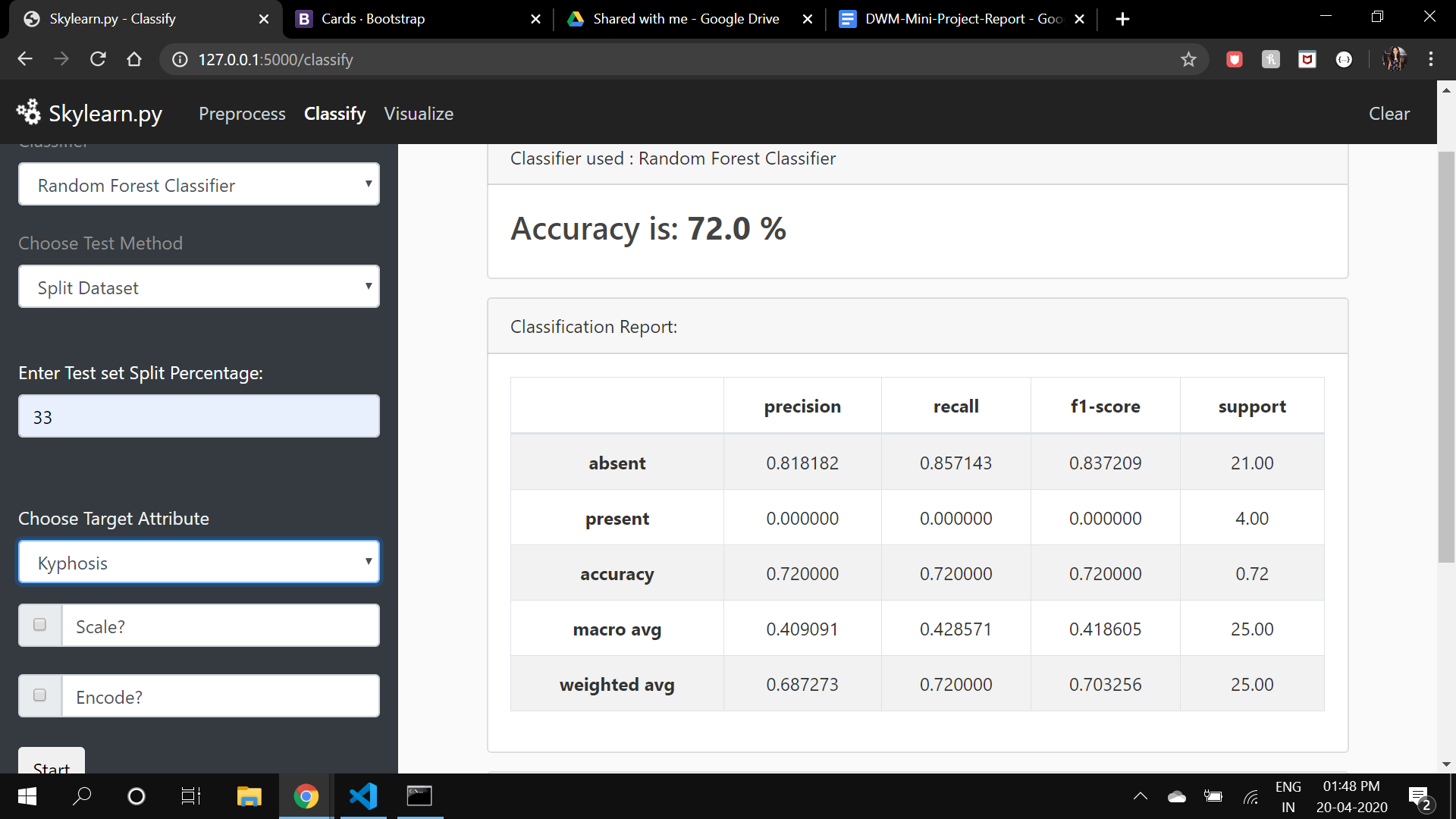View site information icon in address bar
Image resolution: width=1456 pixels, height=819 pixels.
click(x=180, y=59)
